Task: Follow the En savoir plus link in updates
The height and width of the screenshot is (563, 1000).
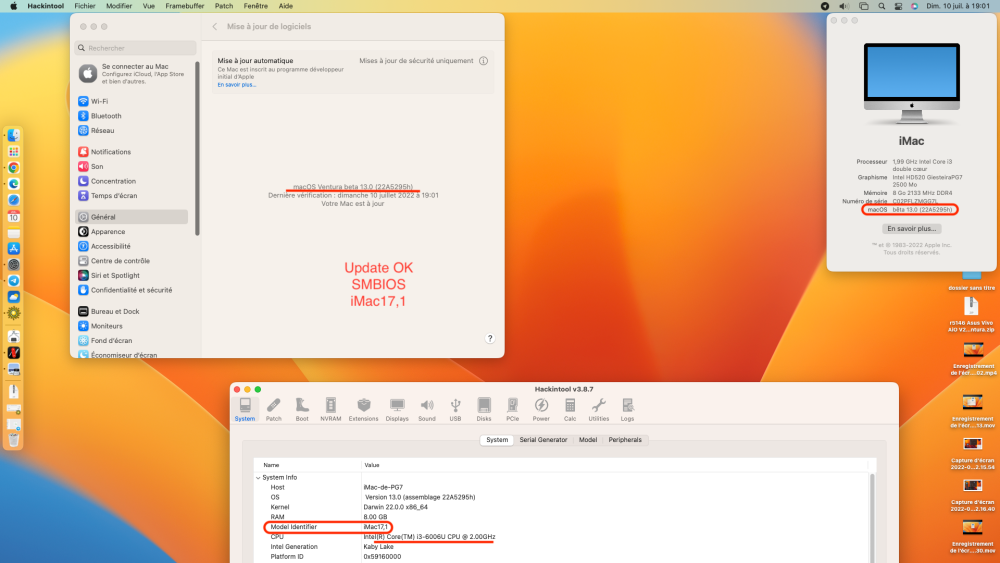Action: 237,85
